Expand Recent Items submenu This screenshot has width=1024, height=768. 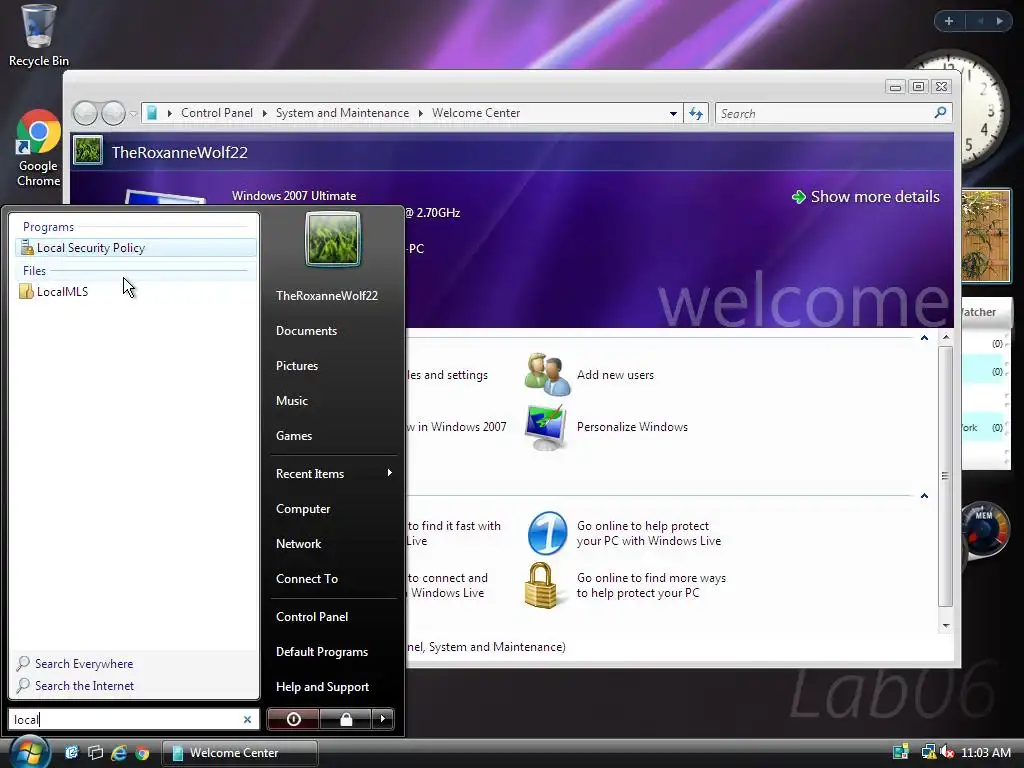pos(334,473)
